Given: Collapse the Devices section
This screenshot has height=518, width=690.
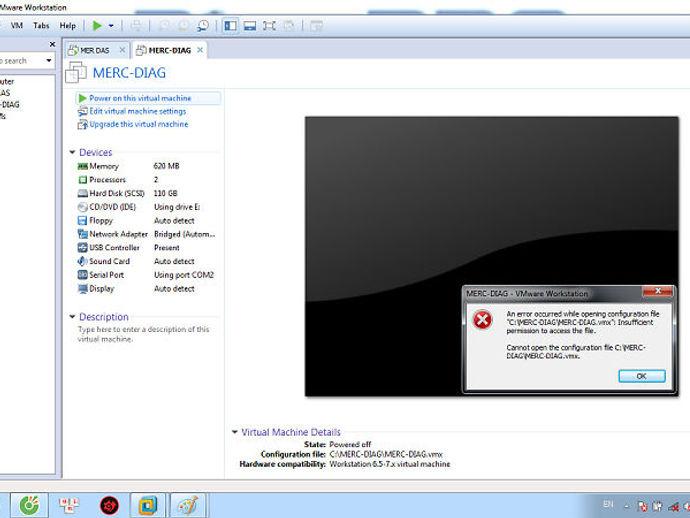Looking at the screenshot, I should [73, 152].
